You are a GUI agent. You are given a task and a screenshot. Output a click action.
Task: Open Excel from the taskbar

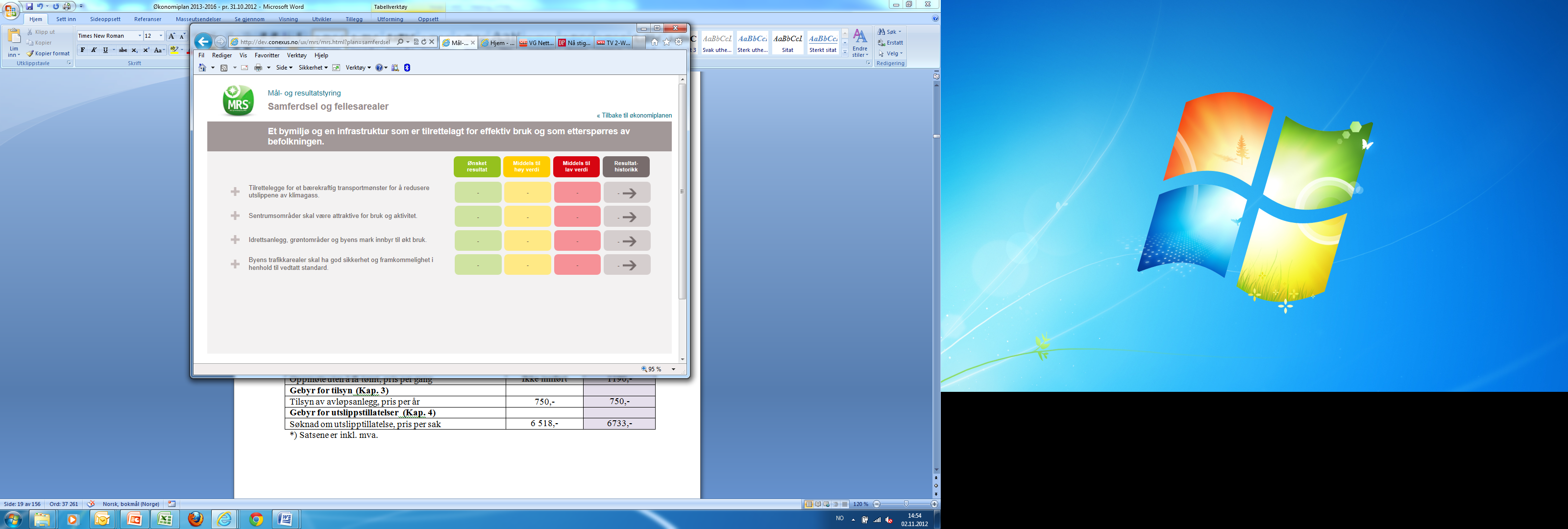[165, 519]
